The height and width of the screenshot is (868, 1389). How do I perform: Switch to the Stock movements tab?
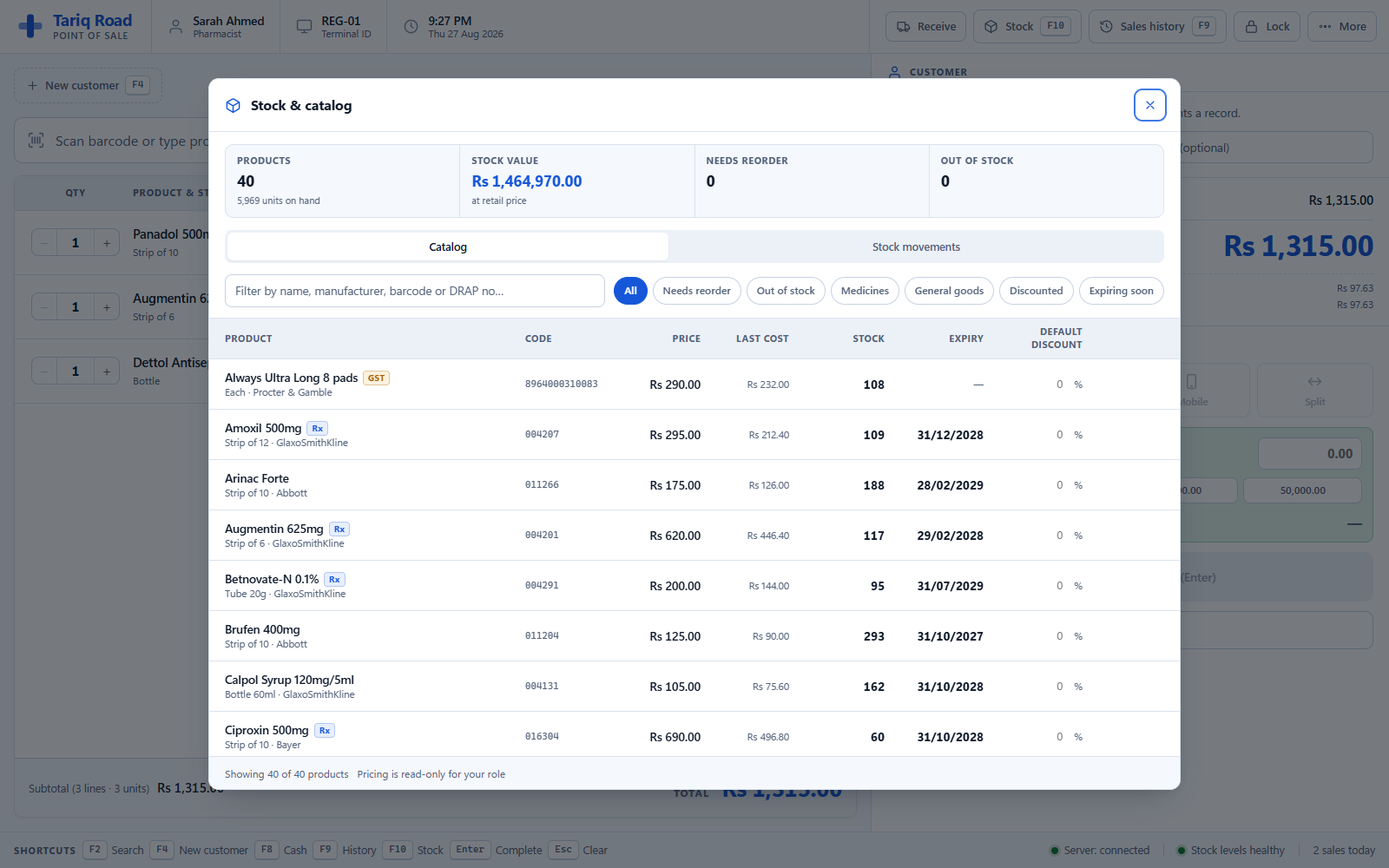tap(916, 247)
